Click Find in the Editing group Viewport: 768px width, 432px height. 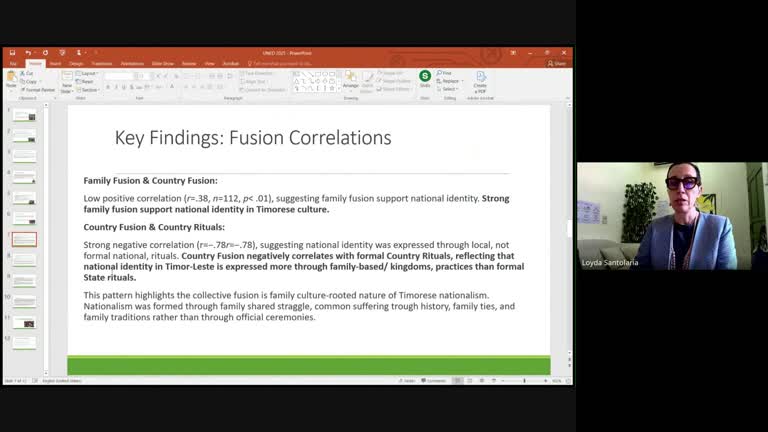click(446, 73)
